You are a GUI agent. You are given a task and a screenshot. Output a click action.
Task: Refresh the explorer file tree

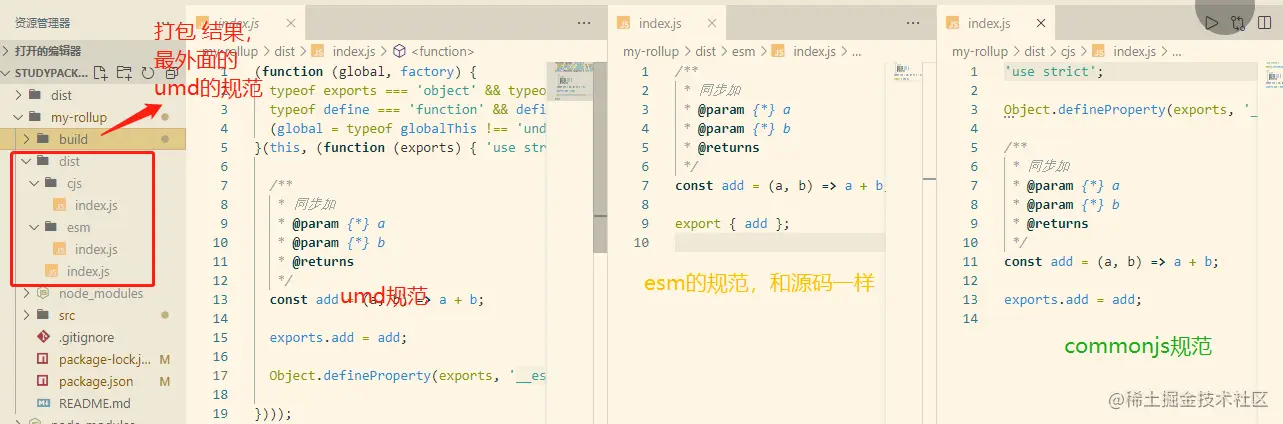pos(148,73)
